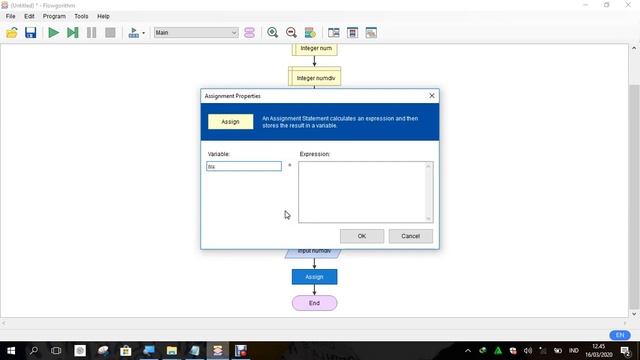
Task: Select the End terminal shape
Action: (315, 303)
